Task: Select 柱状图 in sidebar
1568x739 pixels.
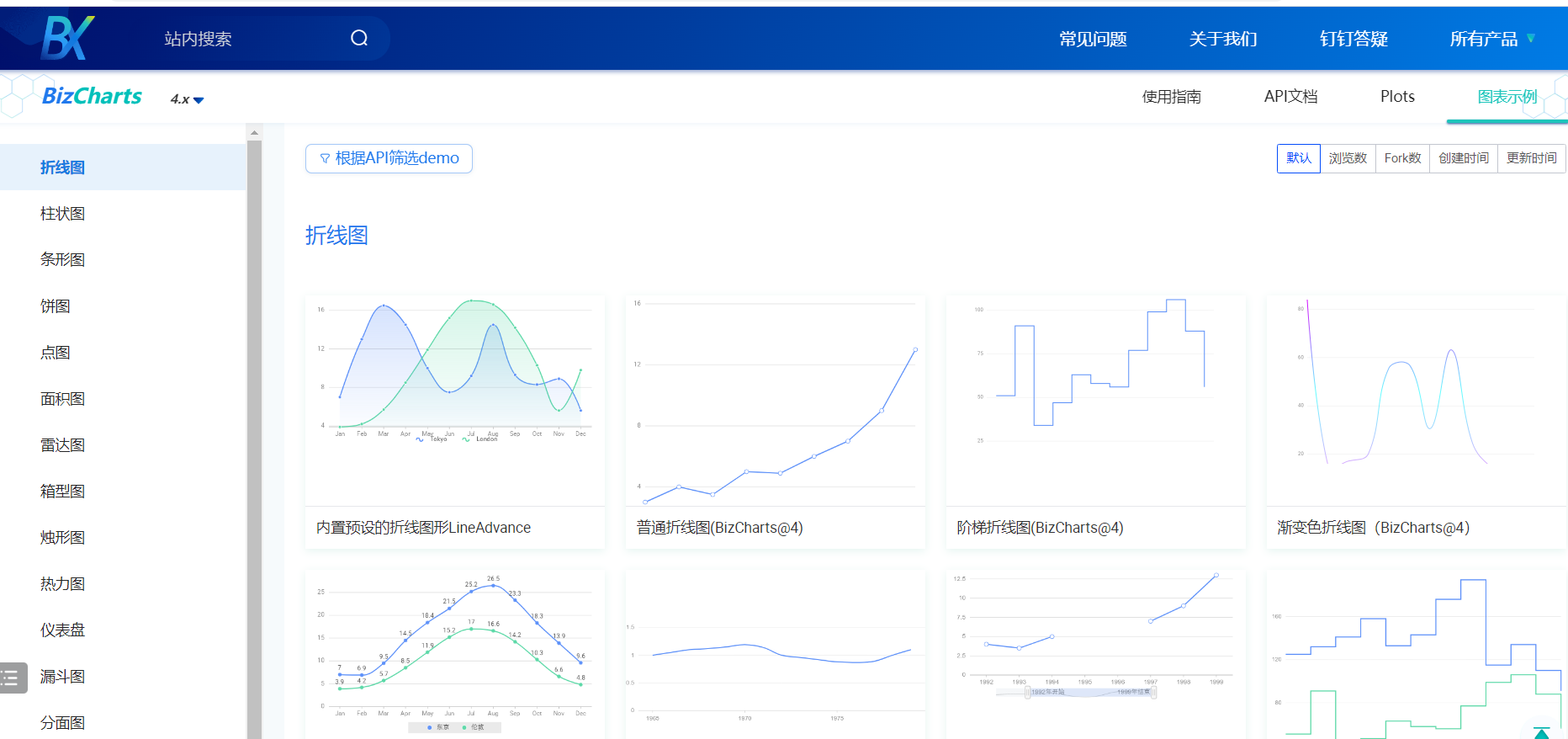Action: coord(123,214)
